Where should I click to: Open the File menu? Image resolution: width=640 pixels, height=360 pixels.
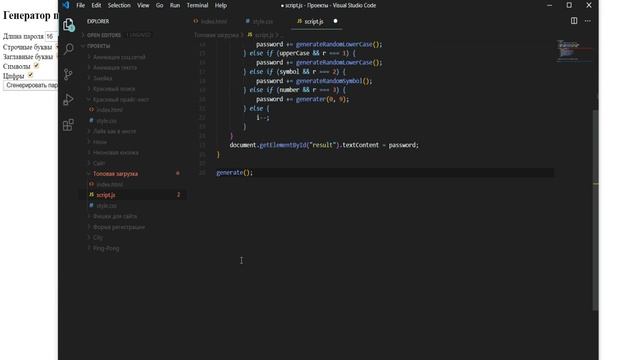tap(81, 5)
